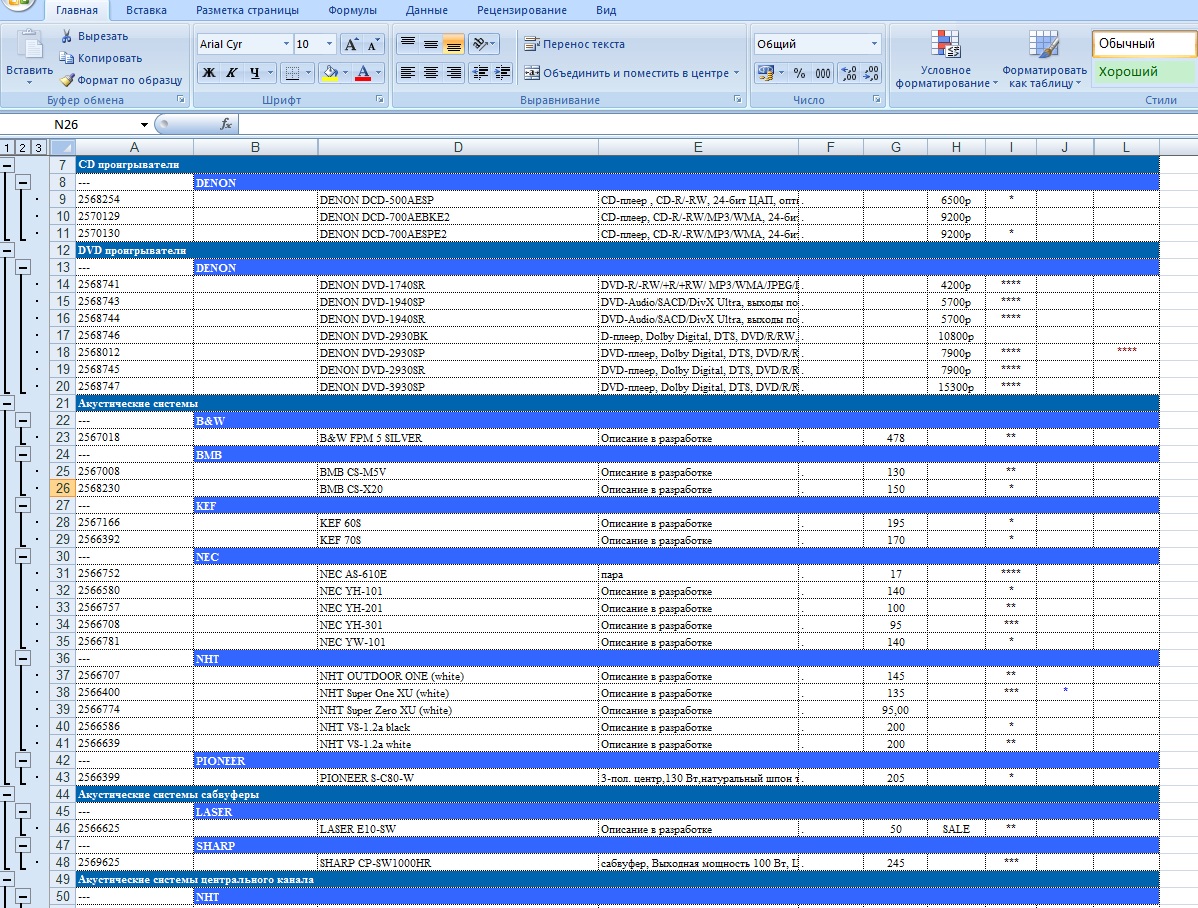This screenshot has width=1198, height=908.
Task: Decrease cell indent
Action: (x=481, y=73)
